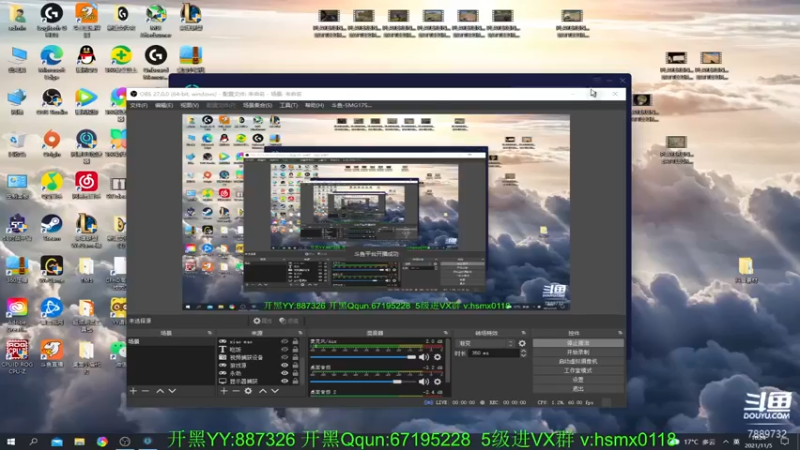Open Logitech G HUB desktop shortcut

coord(52,19)
